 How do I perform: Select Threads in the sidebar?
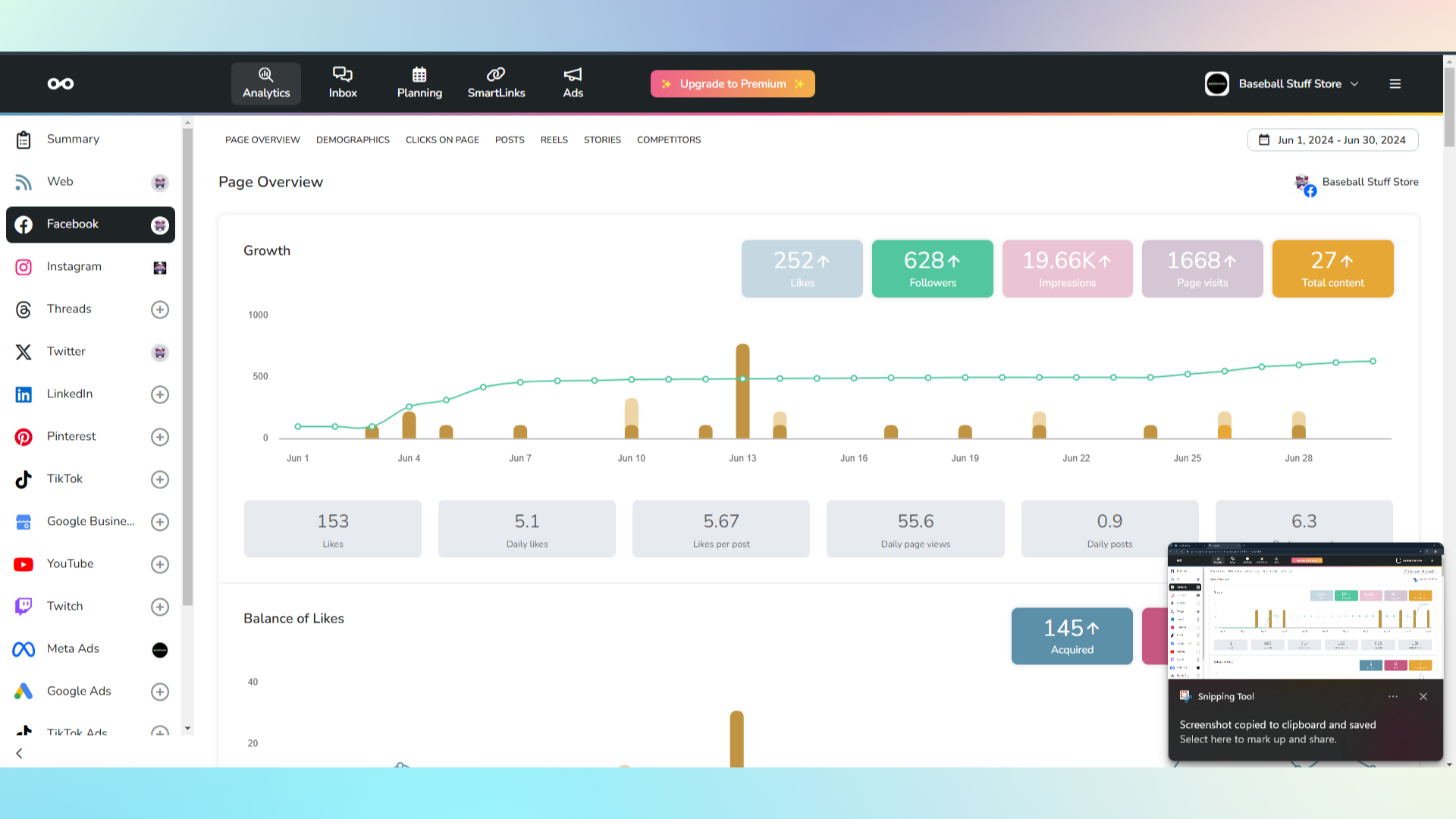pos(90,309)
